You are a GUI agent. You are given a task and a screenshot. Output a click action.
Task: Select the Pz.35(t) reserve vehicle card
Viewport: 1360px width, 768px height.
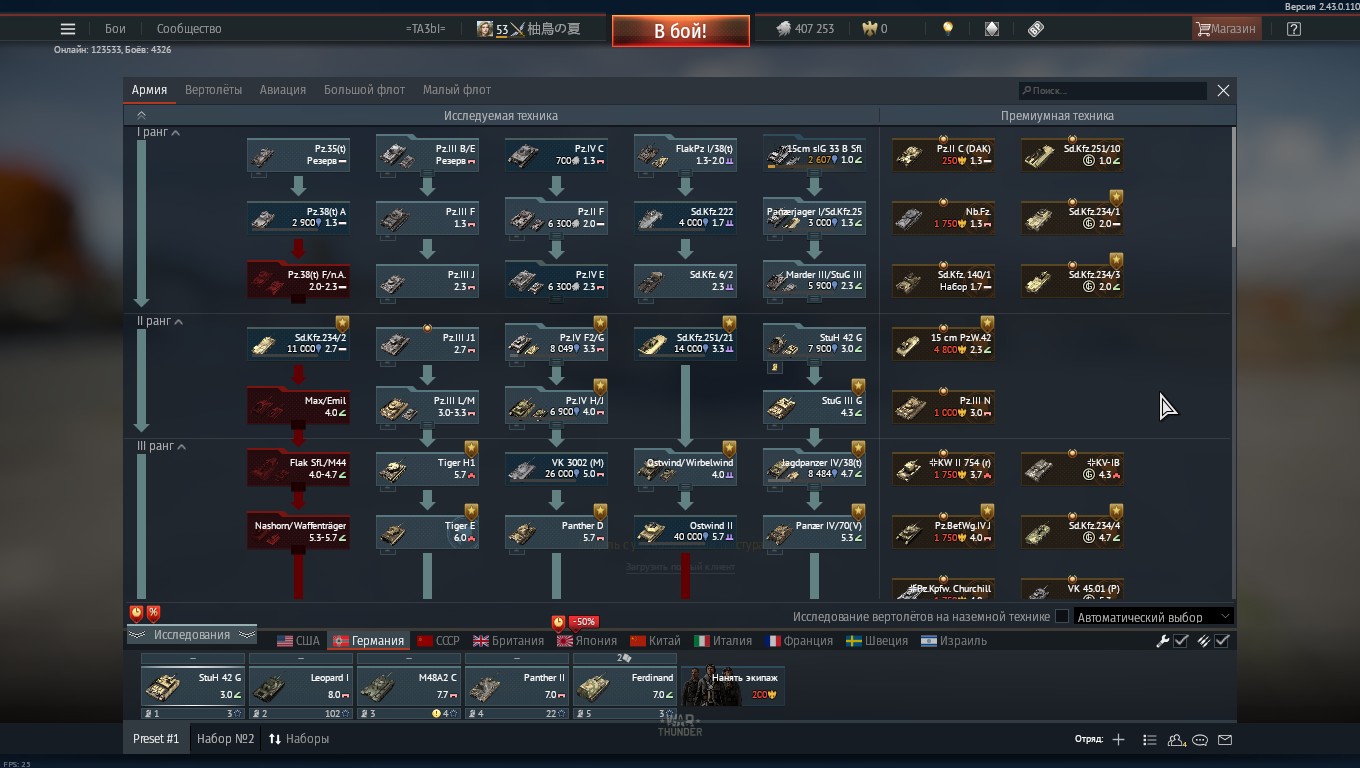[298, 155]
